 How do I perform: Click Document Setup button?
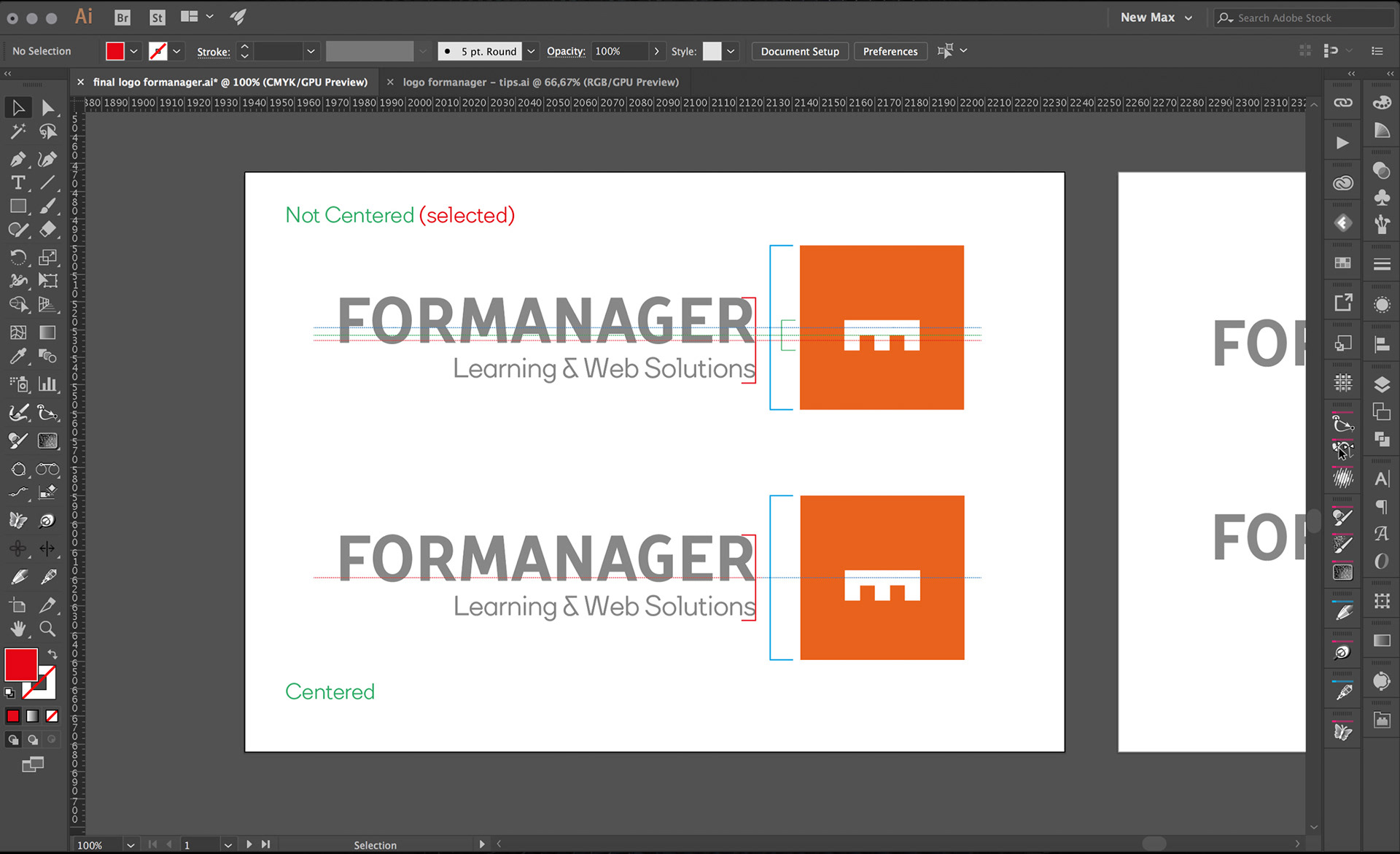pyautogui.click(x=800, y=51)
